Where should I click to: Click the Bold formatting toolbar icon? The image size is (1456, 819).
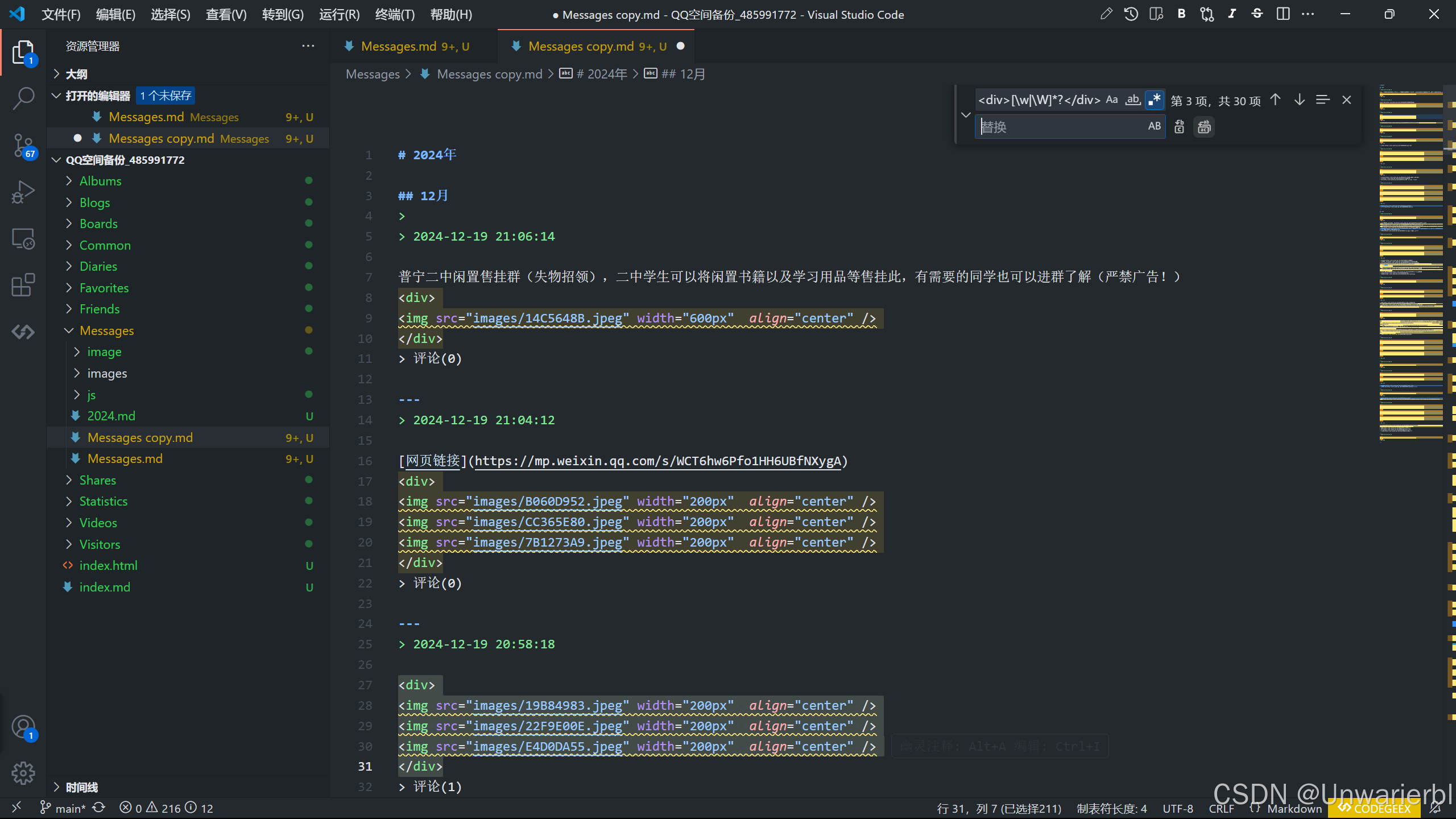(x=1181, y=14)
